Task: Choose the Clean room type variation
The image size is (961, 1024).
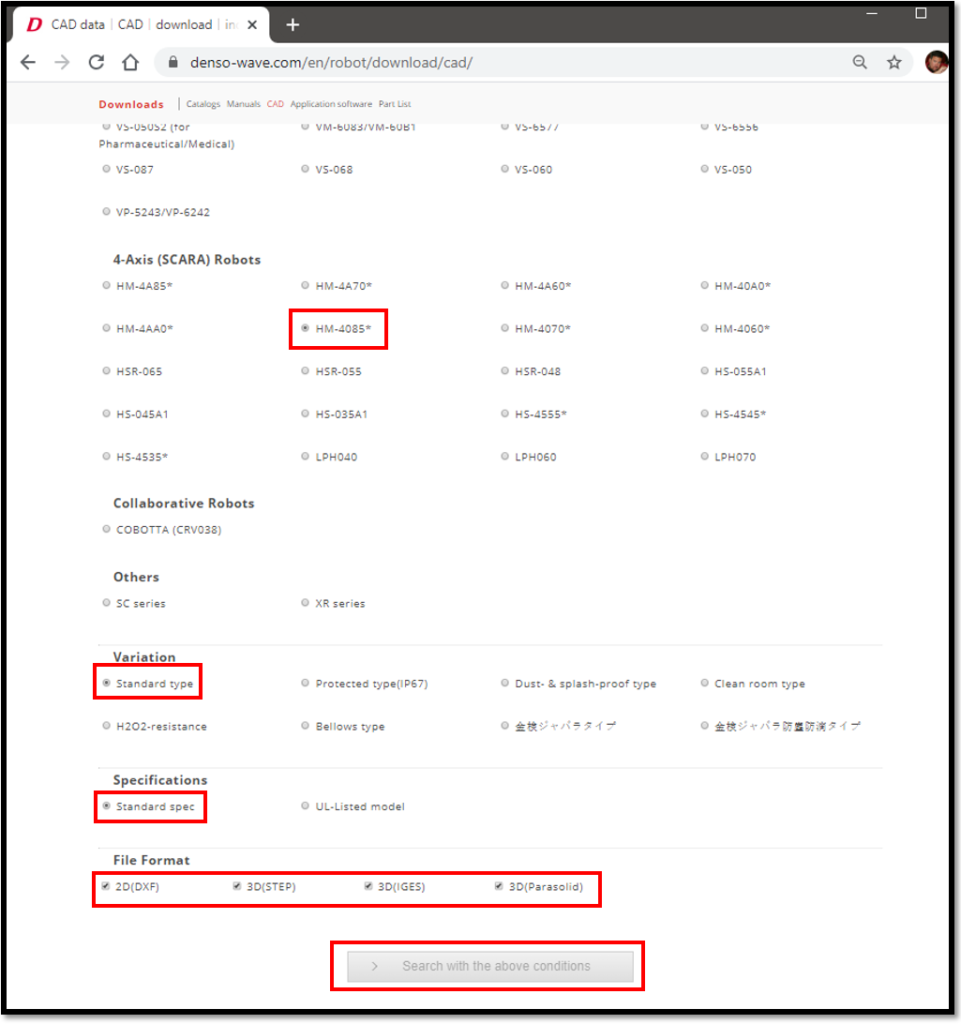Action: point(704,683)
